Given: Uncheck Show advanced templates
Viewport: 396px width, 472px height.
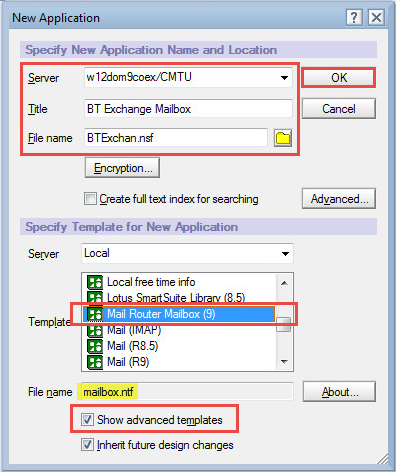Looking at the screenshot, I should [87, 419].
